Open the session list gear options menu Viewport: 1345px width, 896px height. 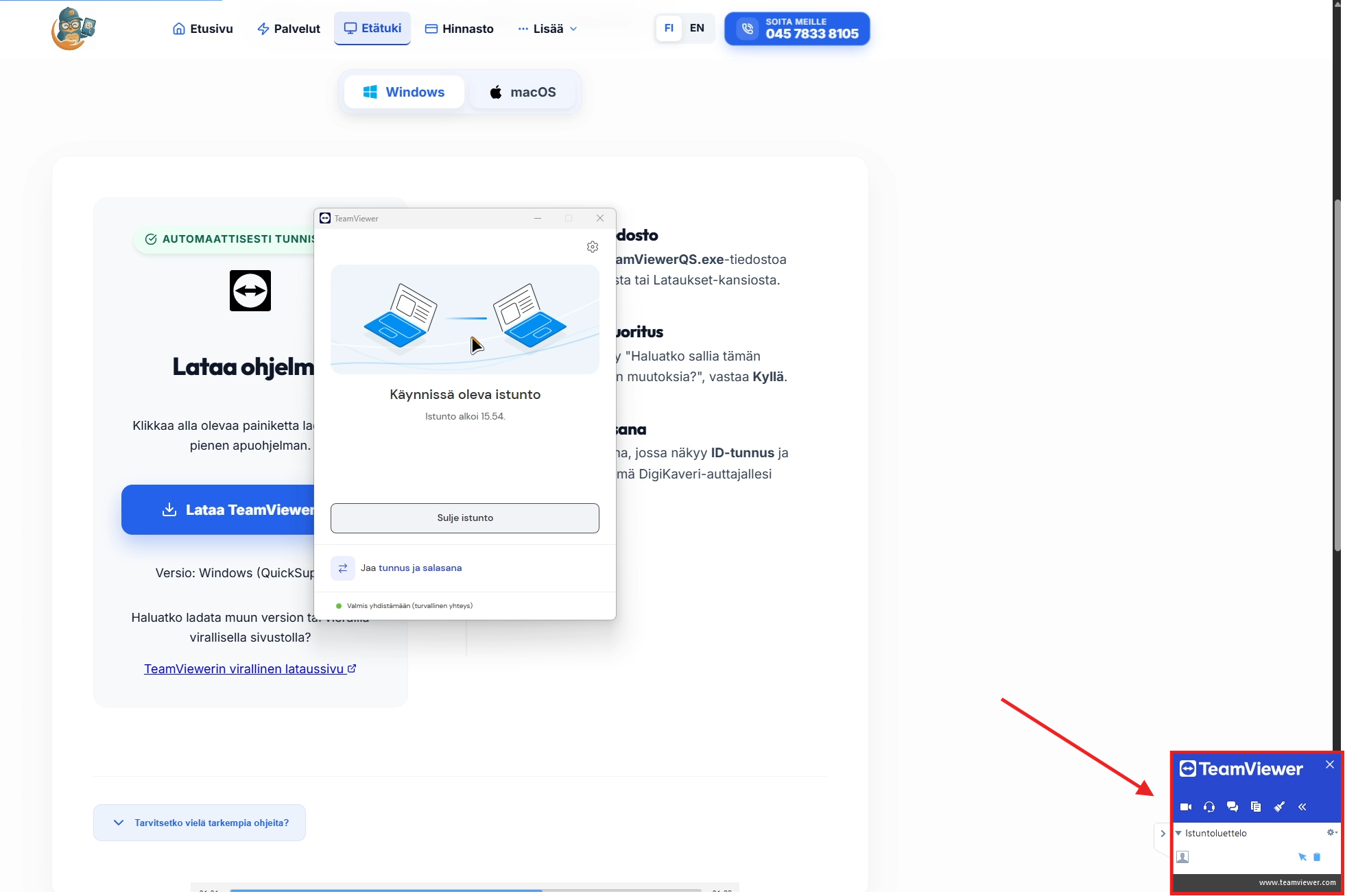coord(1331,832)
